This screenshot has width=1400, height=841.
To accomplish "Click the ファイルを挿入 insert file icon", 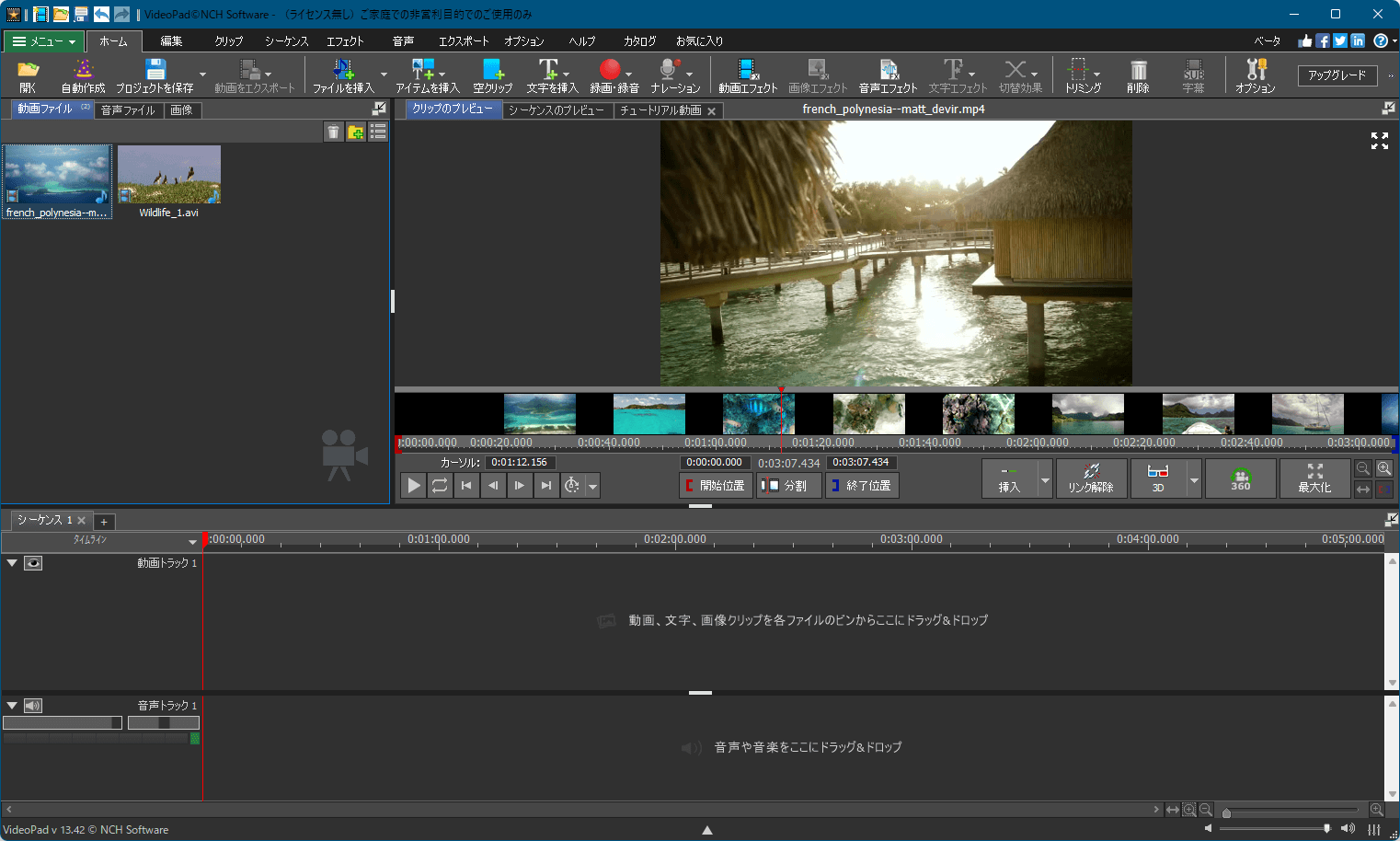I will [x=343, y=75].
